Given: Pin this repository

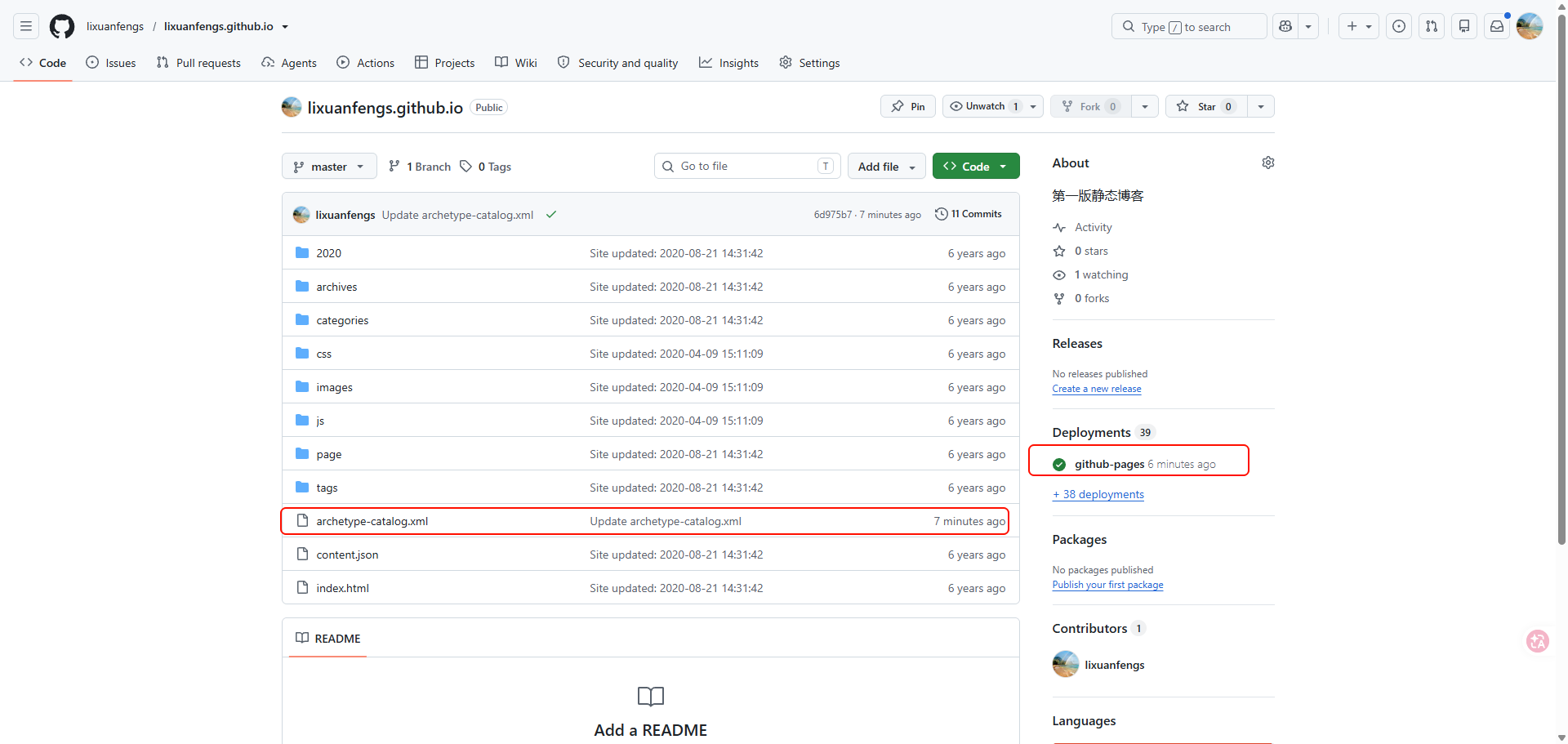Looking at the screenshot, I should (908, 106).
